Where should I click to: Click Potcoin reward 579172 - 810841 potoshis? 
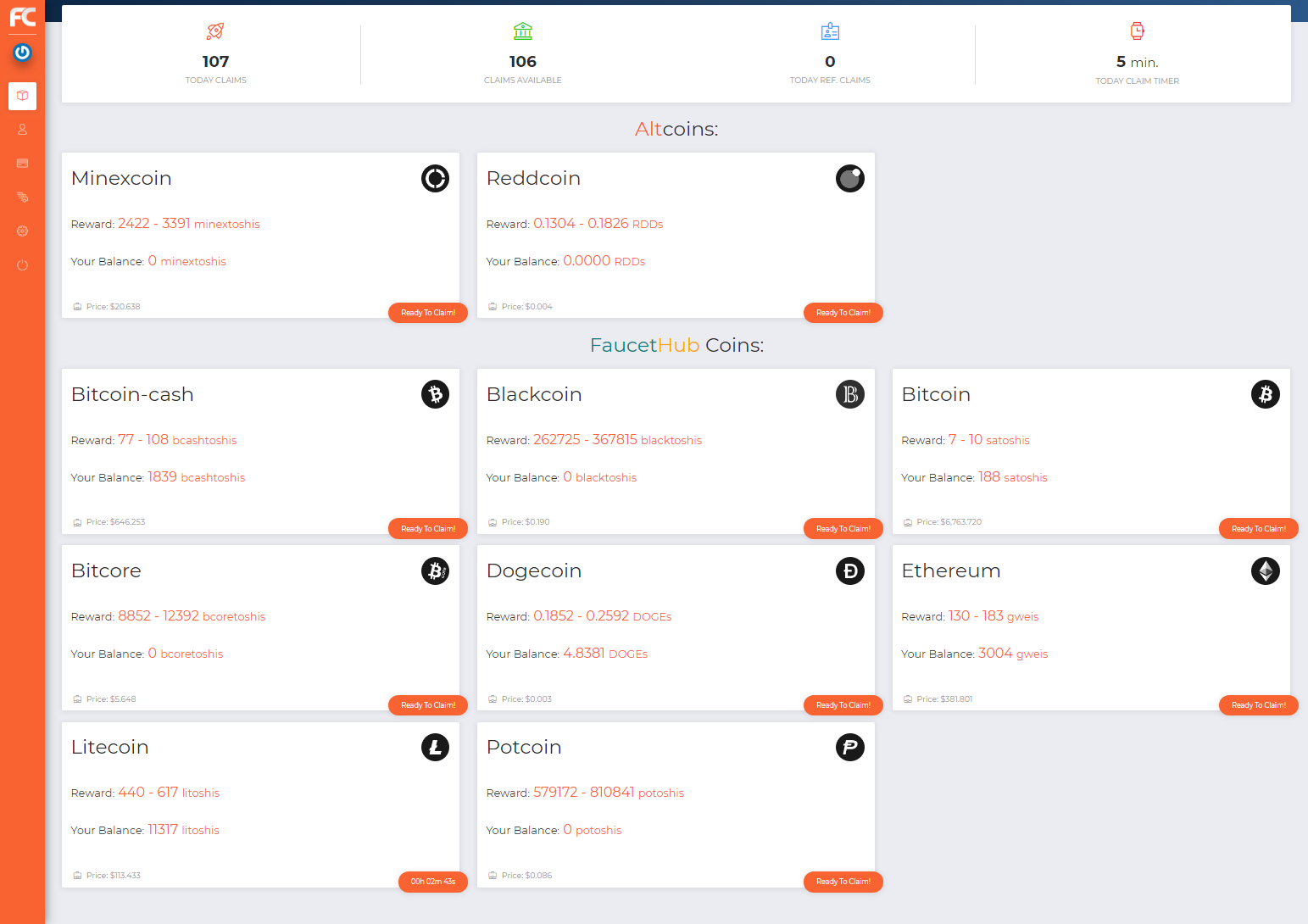(609, 793)
